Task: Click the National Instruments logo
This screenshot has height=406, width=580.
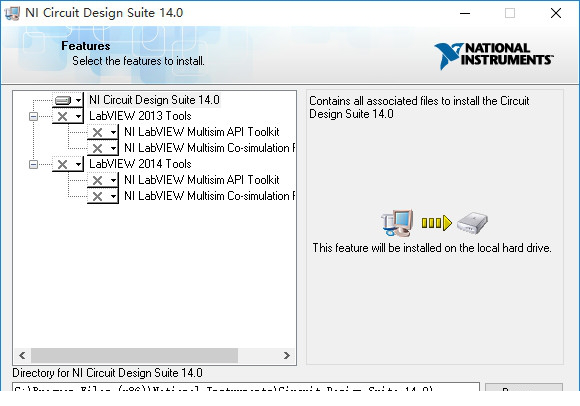Action: coord(494,56)
